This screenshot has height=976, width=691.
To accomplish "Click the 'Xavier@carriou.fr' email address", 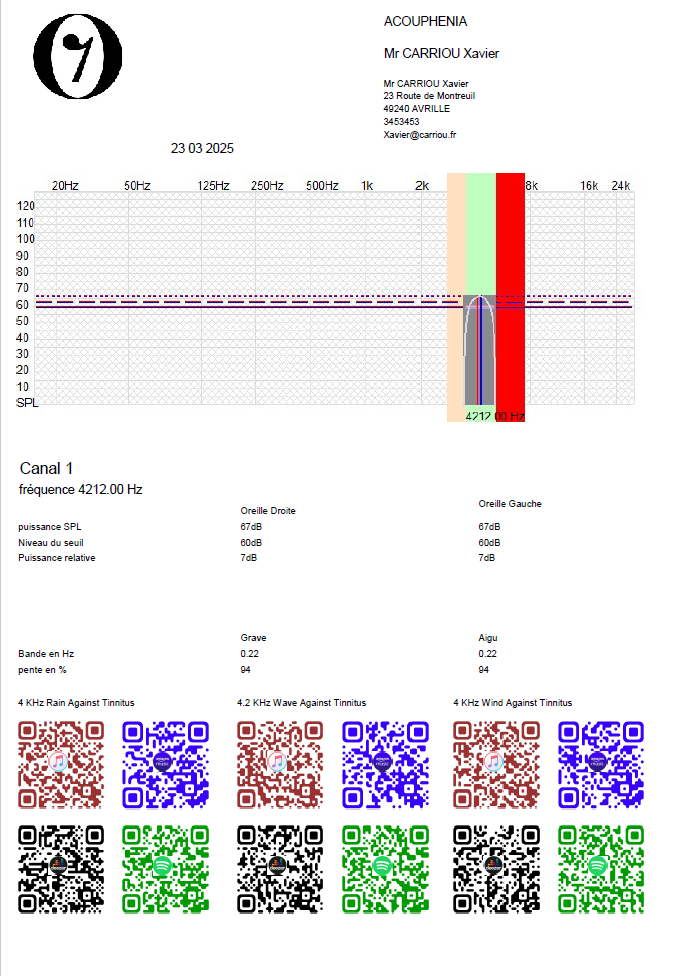I will pyautogui.click(x=420, y=134).
